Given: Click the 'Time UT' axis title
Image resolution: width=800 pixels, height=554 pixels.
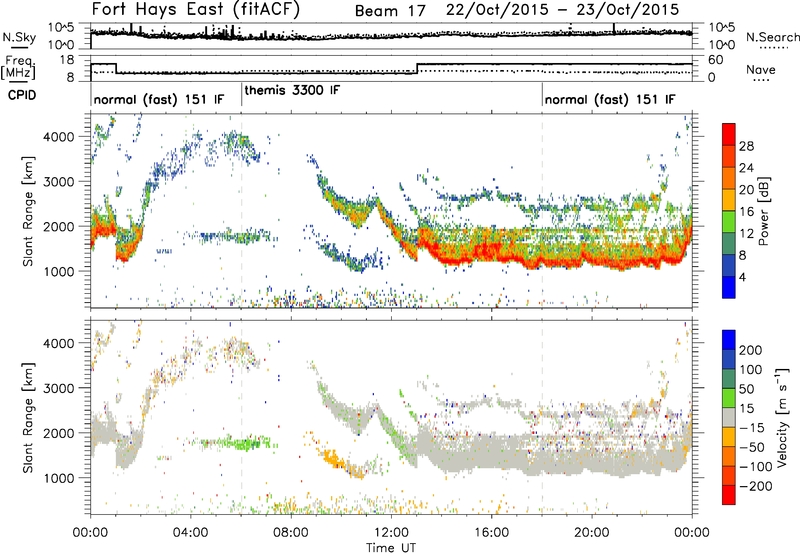Looking at the screenshot, I should click(391, 548).
